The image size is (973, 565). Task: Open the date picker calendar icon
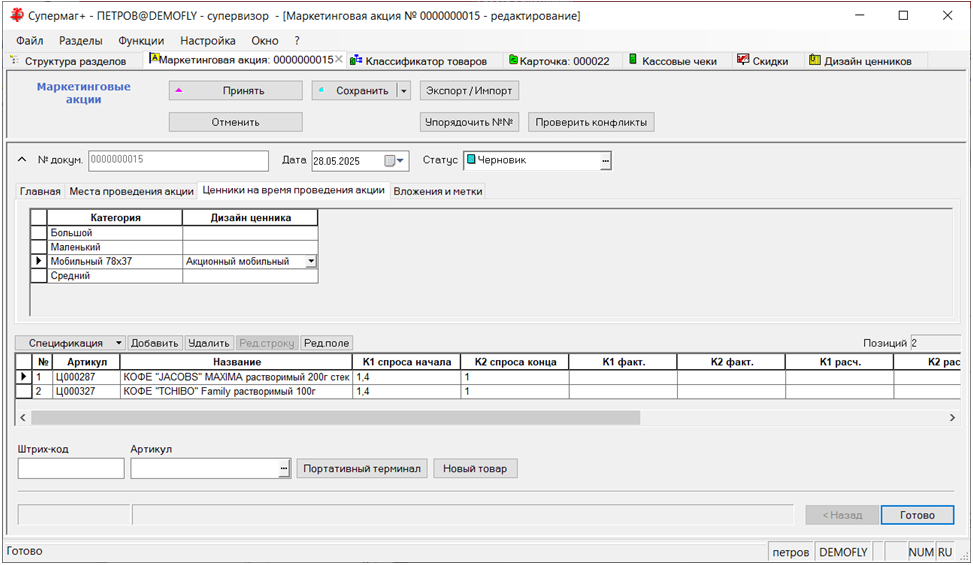coord(390,161)
